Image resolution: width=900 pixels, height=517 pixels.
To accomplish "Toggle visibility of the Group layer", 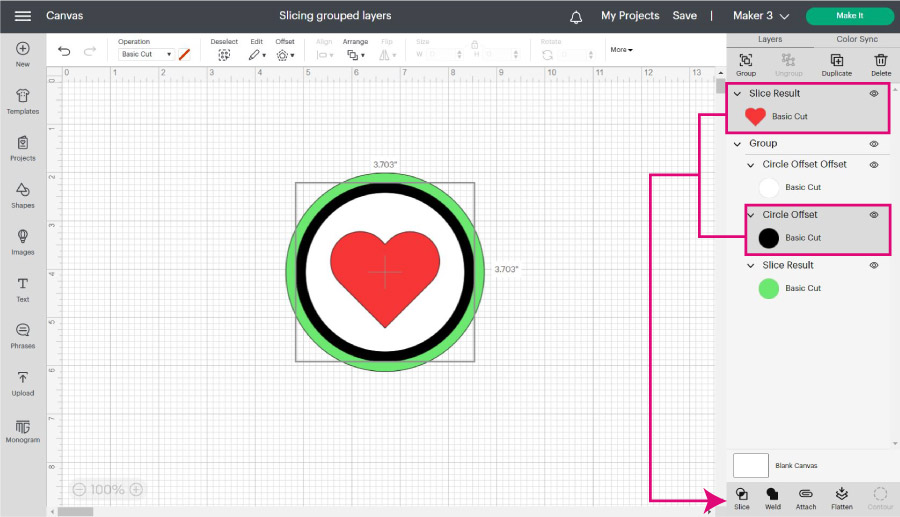I will [x=874, y=144].
